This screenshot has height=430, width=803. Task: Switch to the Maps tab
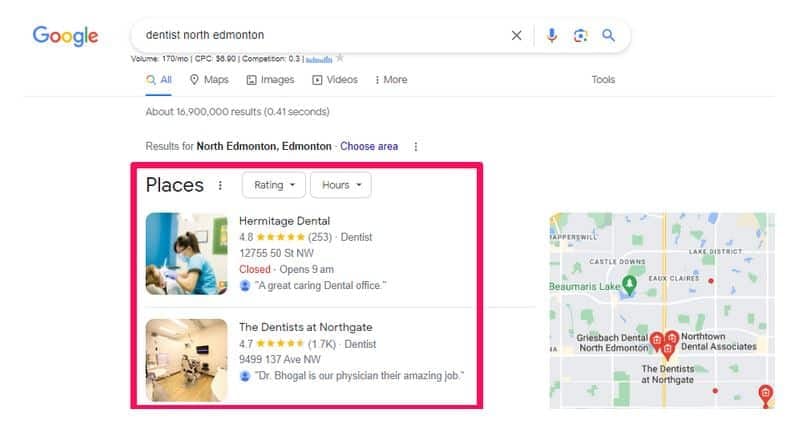[209, 80]
